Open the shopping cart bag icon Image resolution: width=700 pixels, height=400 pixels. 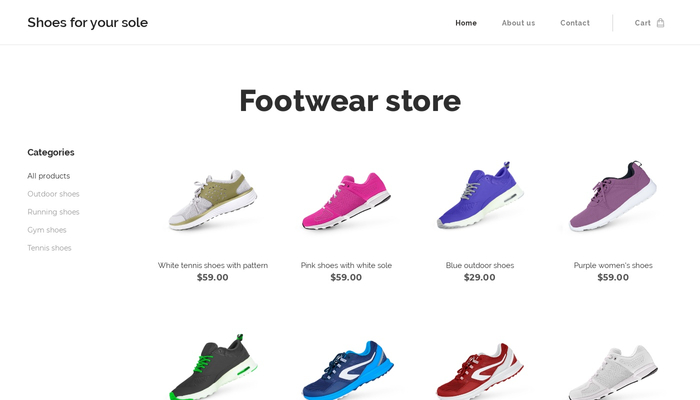point(660,23)
